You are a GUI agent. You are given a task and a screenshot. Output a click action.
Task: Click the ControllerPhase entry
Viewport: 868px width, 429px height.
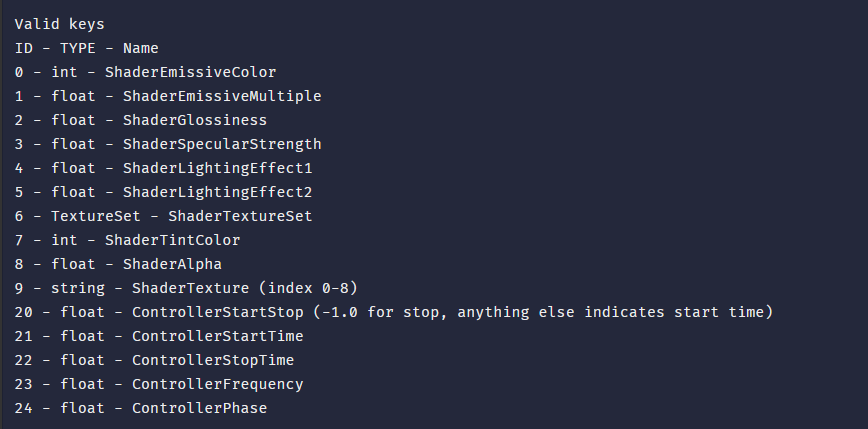point(199,408)
